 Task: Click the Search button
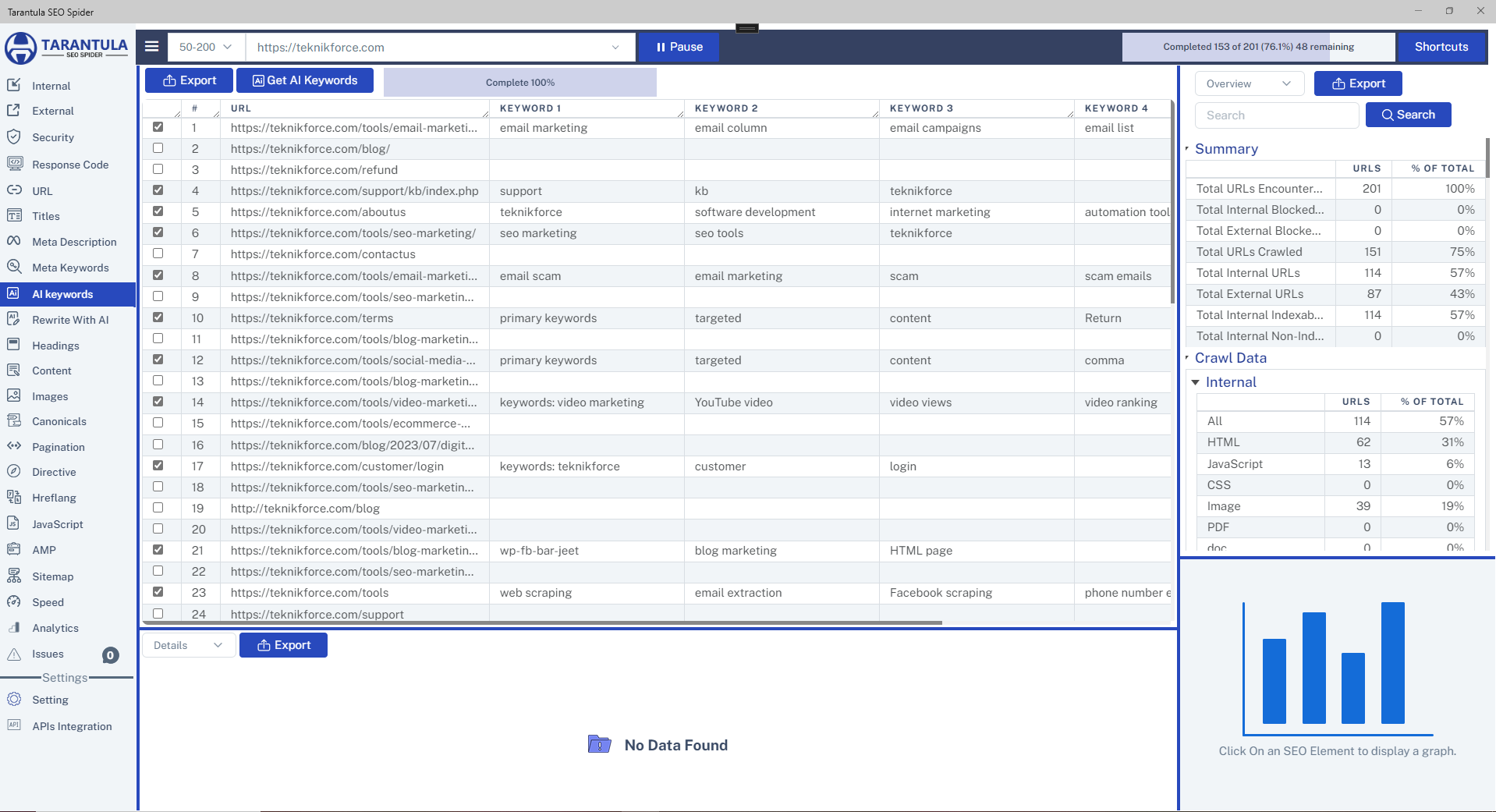[x=1408, y=115]
